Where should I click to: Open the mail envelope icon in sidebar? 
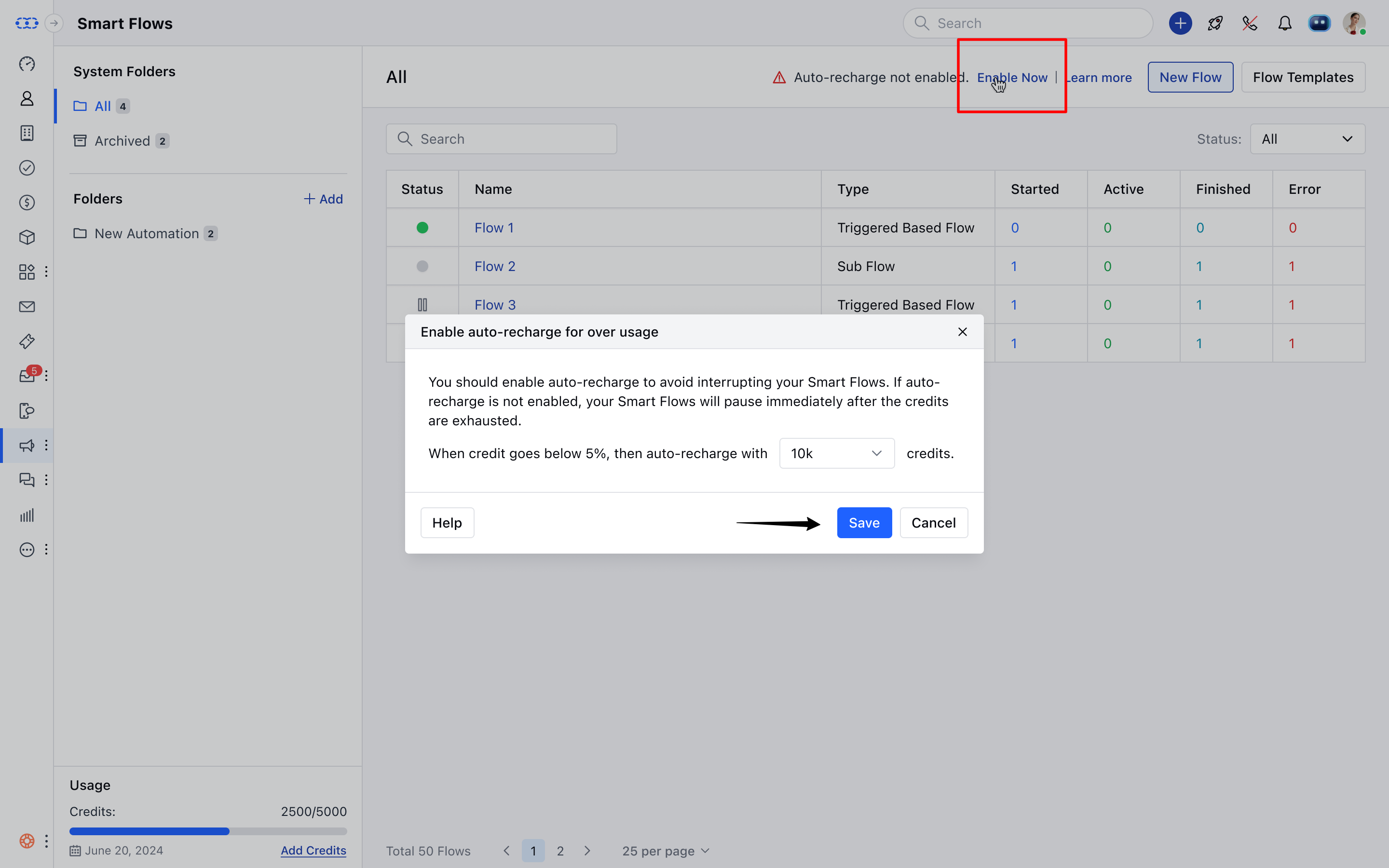coord(27,307)
